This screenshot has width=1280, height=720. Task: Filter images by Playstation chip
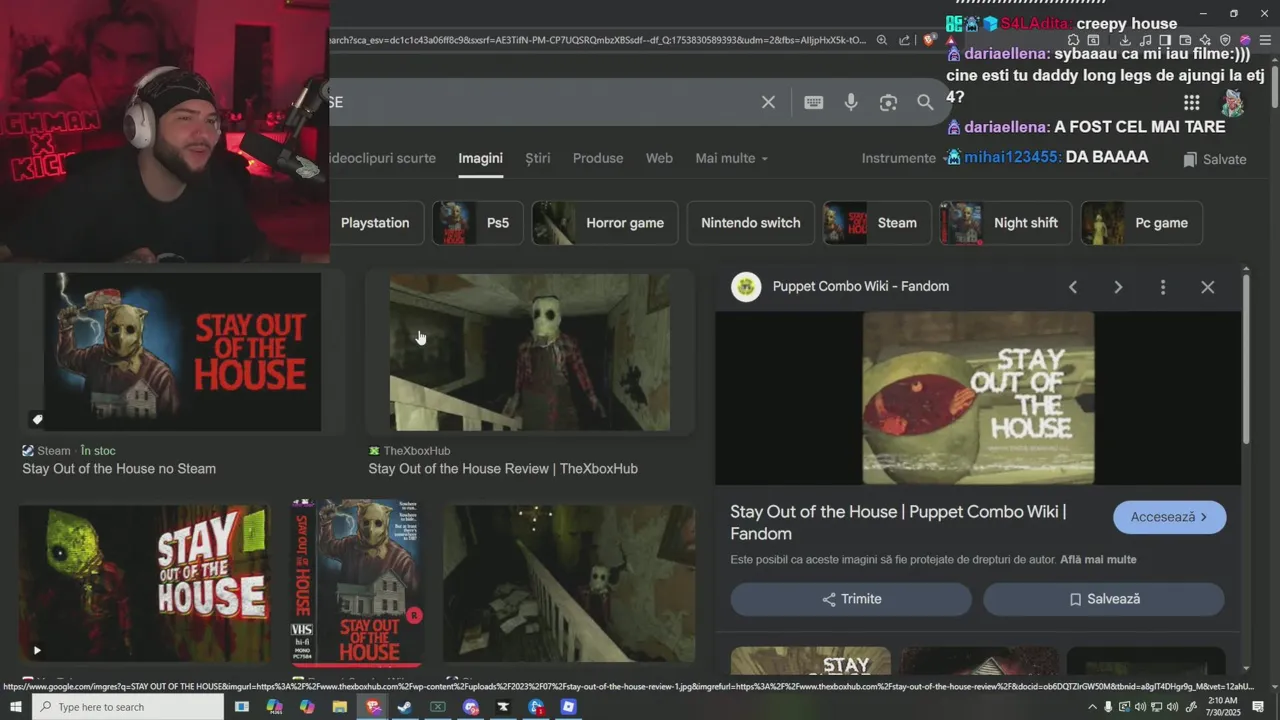point(375,223)
